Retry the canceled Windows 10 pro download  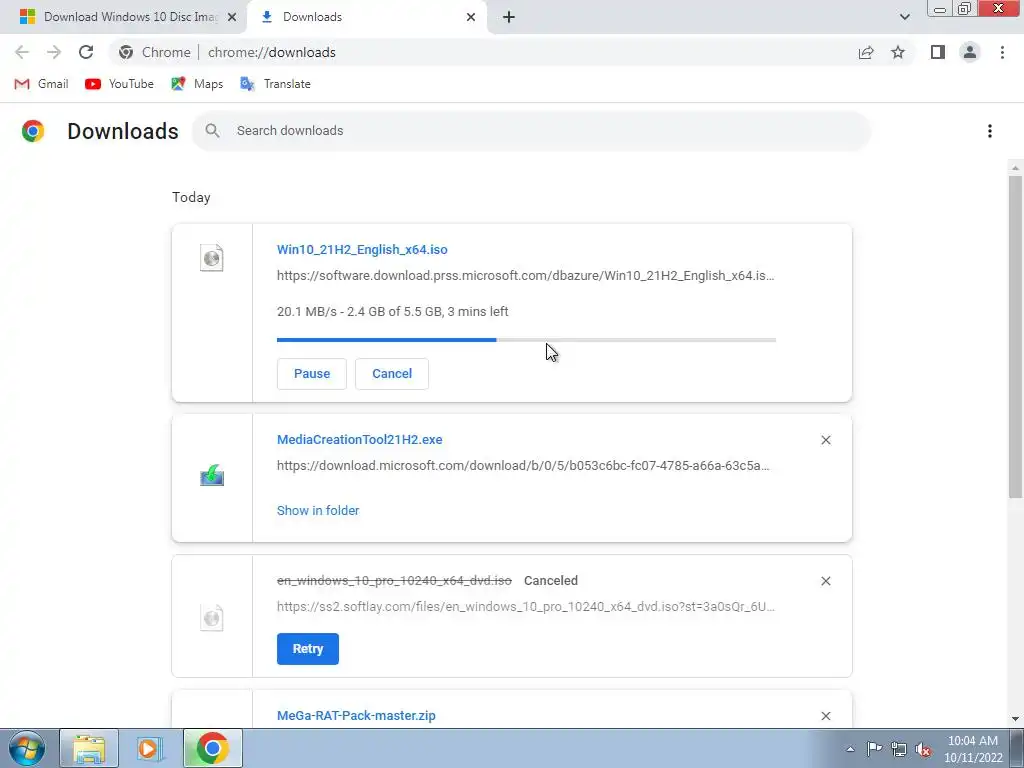click(x=308, y=649)
